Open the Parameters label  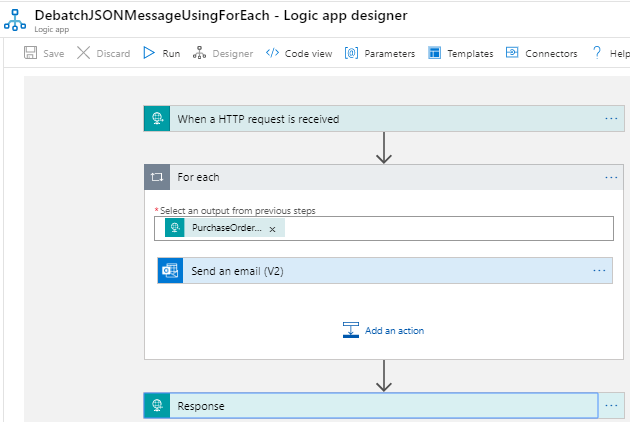click(x=390, y=53)
